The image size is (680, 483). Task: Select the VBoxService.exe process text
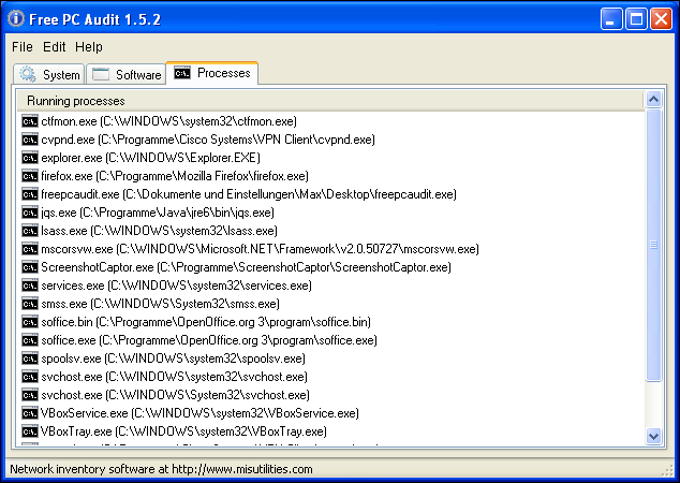200,413
